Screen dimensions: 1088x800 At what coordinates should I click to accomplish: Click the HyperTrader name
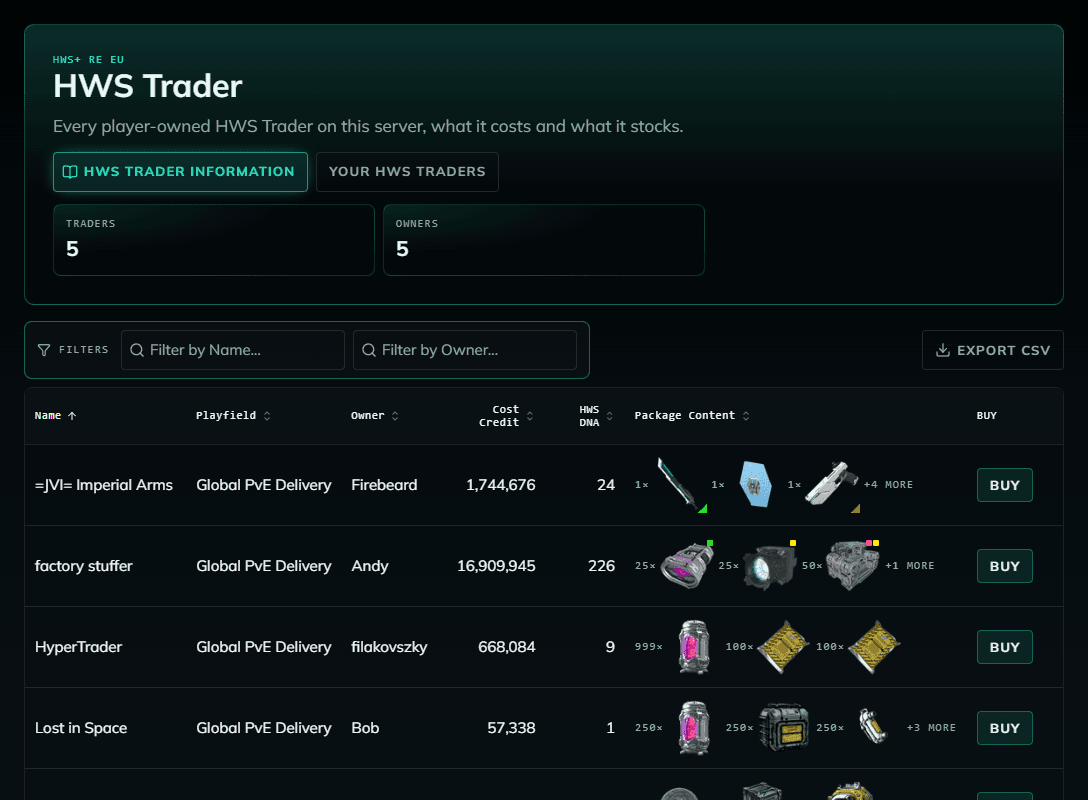tap(78, 647)
